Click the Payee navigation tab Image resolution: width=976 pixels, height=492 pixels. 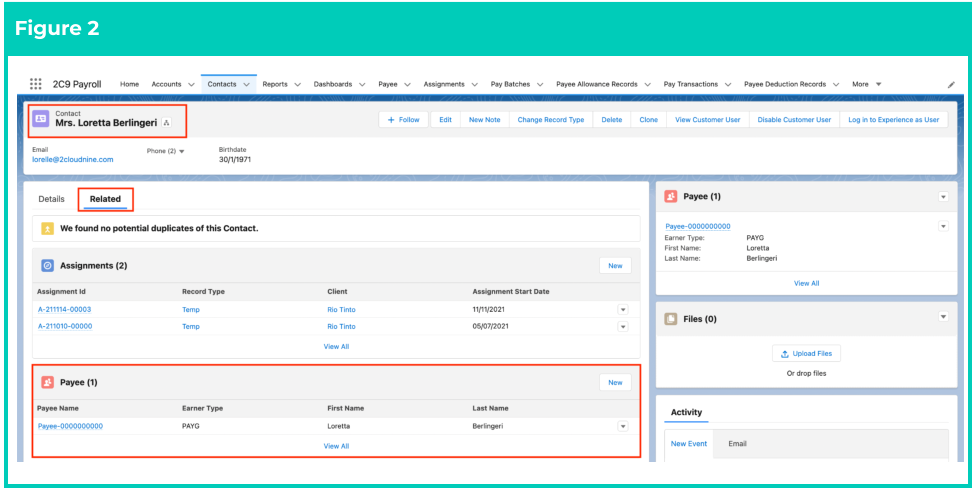(388, 84)
